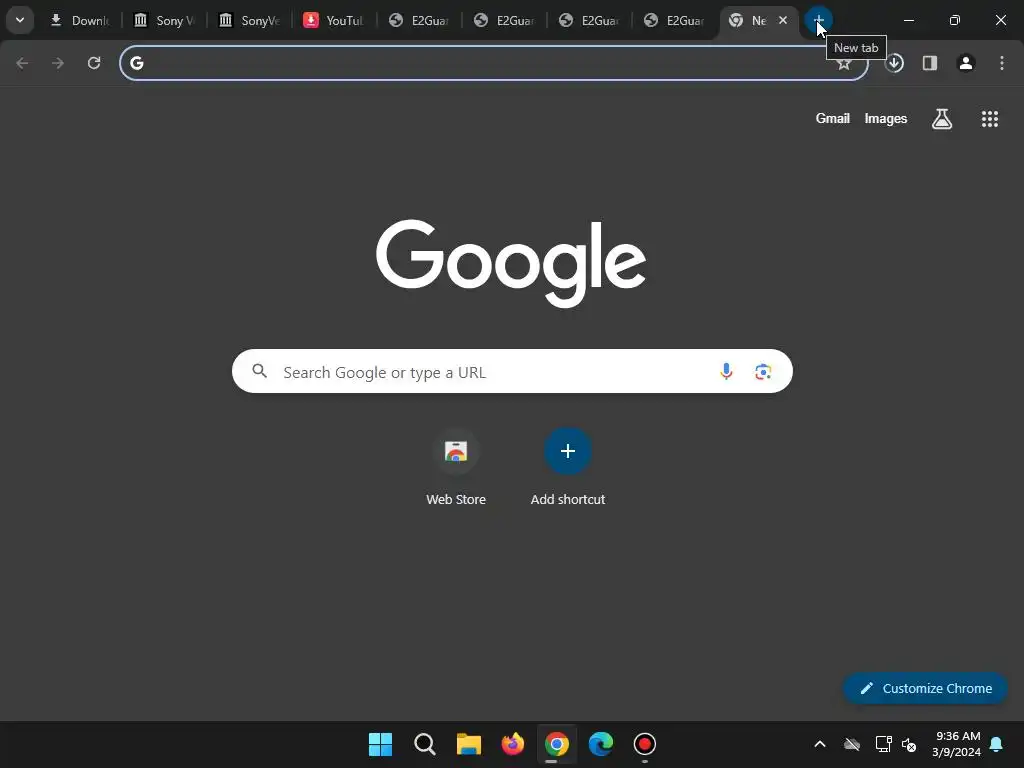Click the "Search Google or type a URL" box

(512, 372)
